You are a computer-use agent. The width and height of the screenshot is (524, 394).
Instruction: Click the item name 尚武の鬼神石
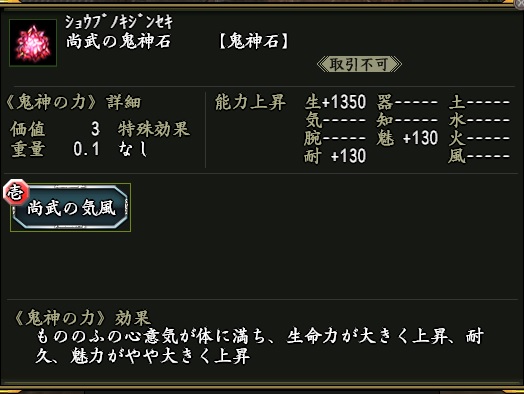(x=118, y=41)
